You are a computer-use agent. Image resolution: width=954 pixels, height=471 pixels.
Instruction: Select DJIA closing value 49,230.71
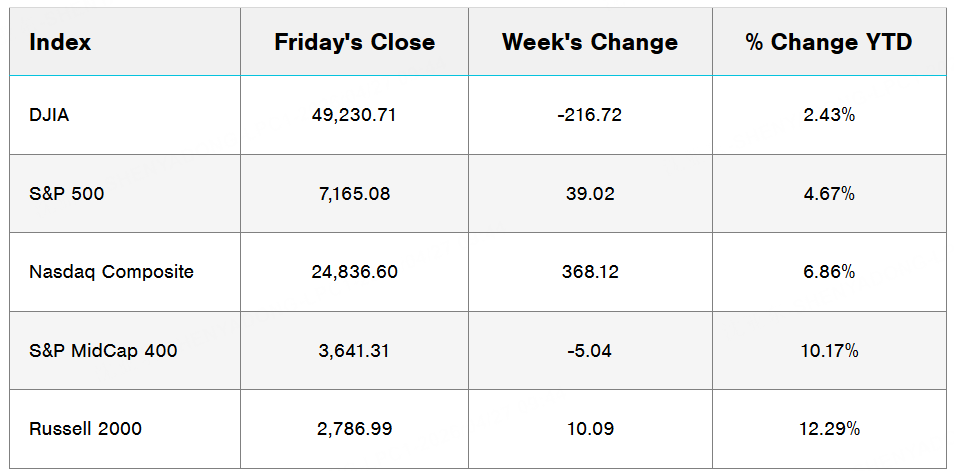tap(354, 115)
